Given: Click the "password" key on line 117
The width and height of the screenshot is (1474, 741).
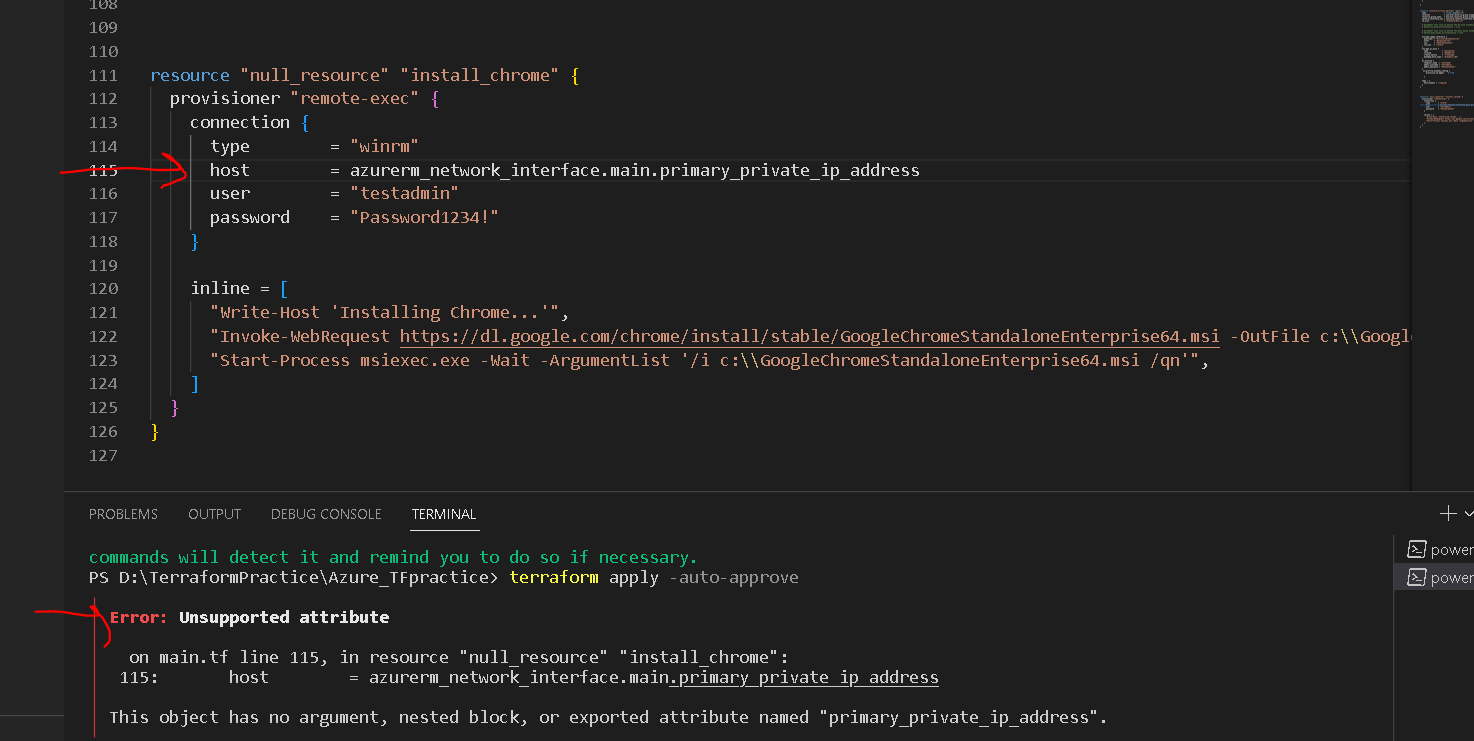Looking at the screenshot, I should tap(250, 217).
